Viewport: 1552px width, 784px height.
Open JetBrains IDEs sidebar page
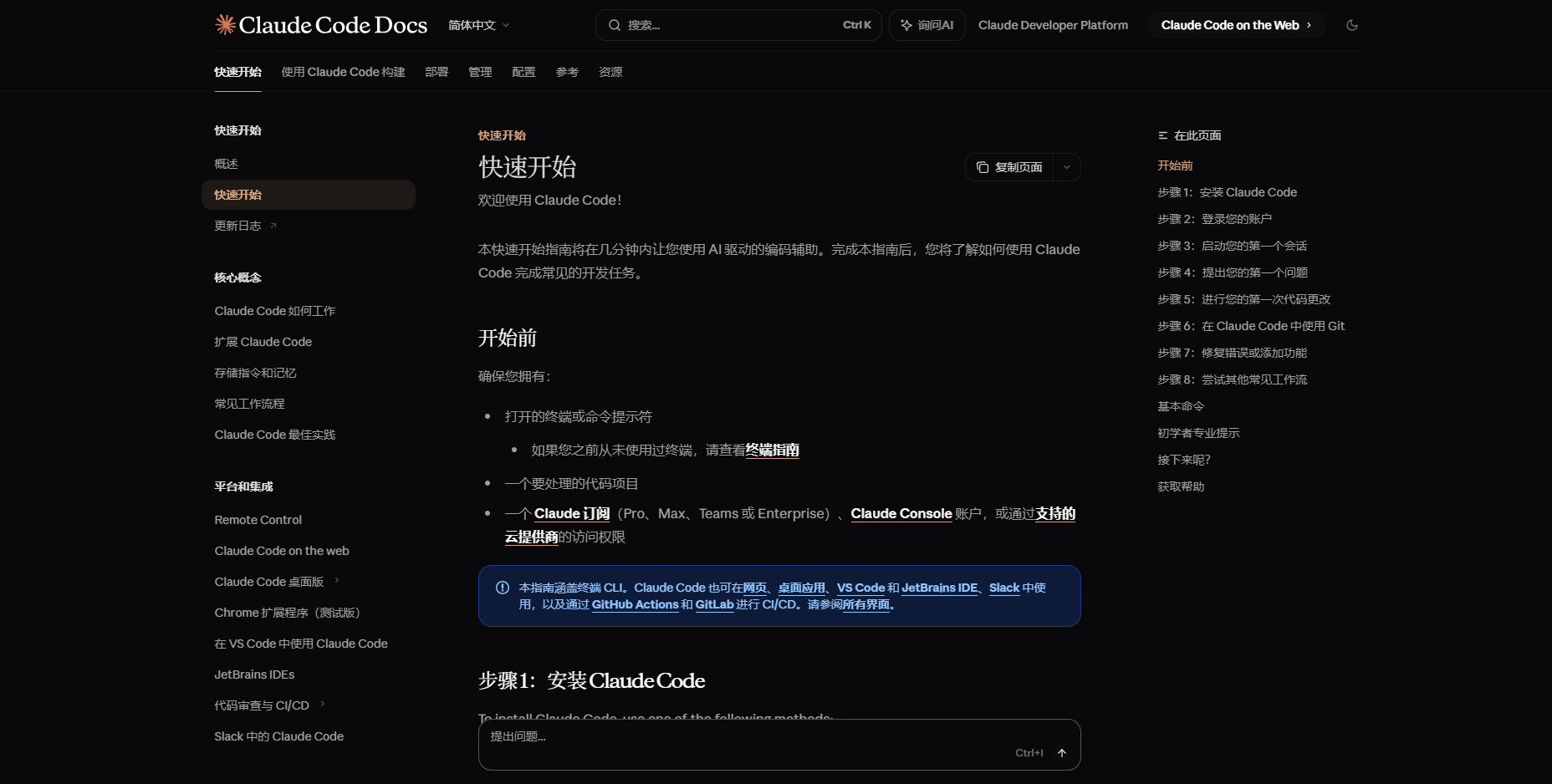(x=309, y=675)
